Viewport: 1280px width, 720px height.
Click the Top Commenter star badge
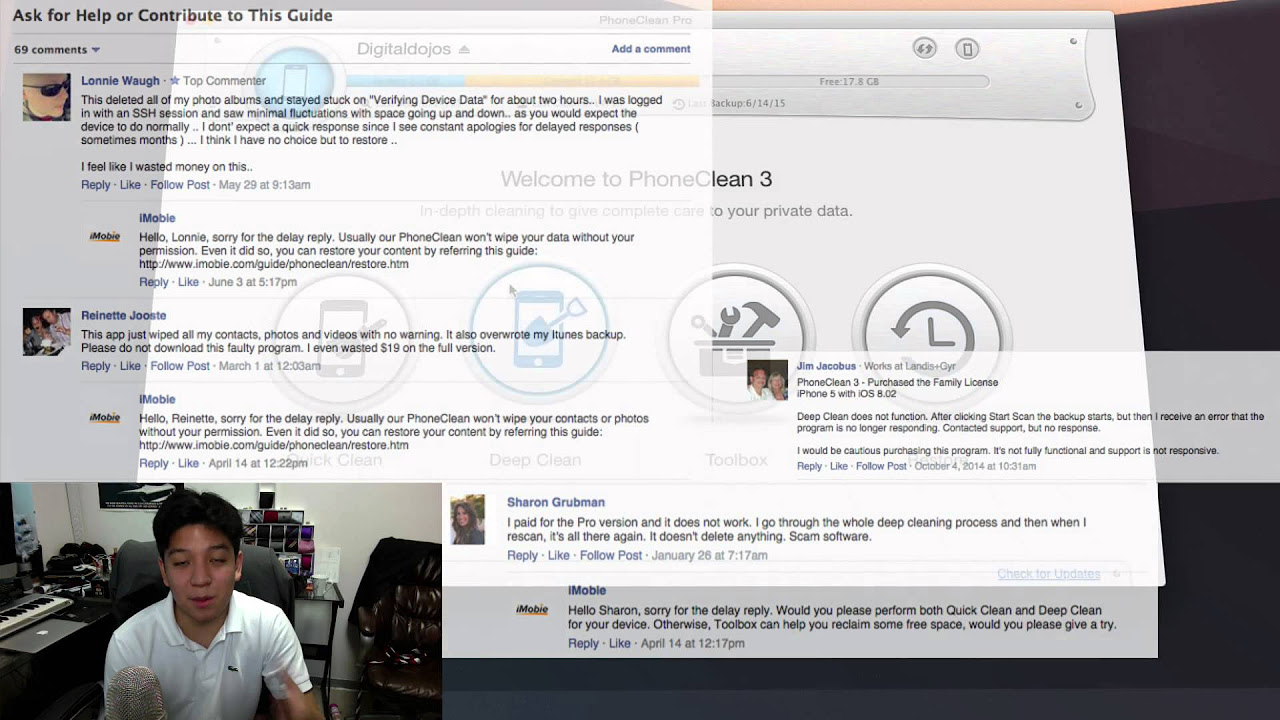174,80
